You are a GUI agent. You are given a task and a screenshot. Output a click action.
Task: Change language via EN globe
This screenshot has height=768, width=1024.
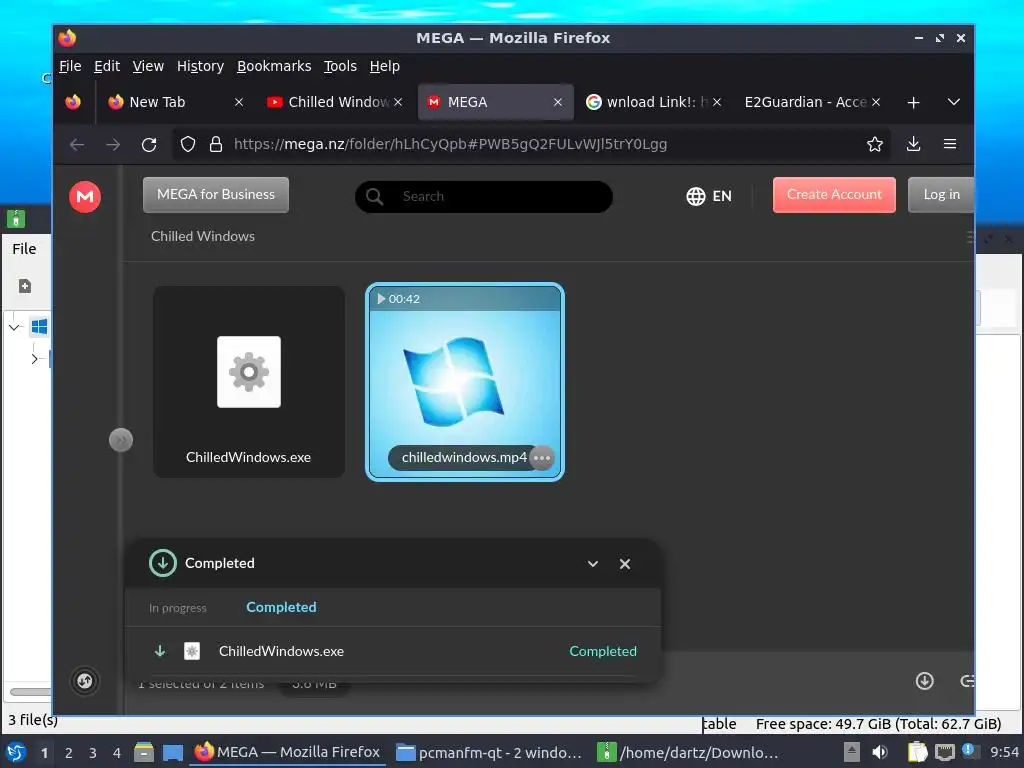pos(709,196)
